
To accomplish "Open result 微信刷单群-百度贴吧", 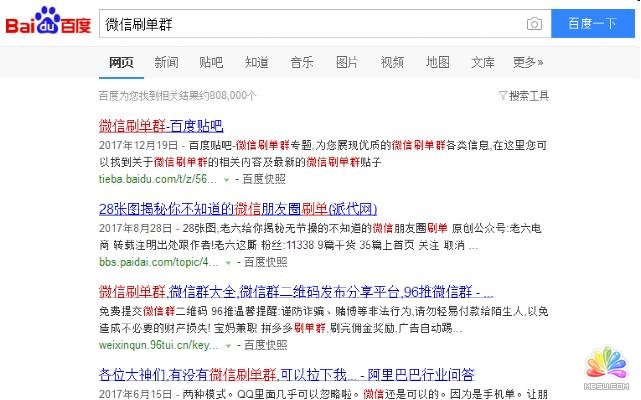I will click(161, 126).
